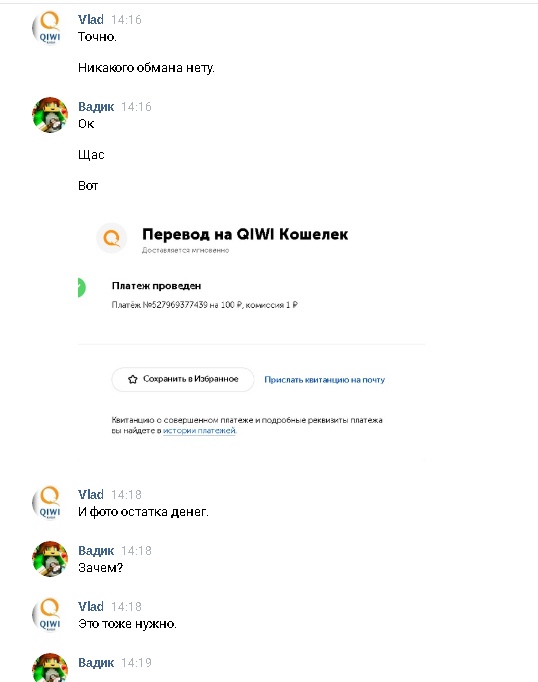Click Вадик's avatar next to 'Зачем?'
The height and width of the screenshot is (682, 538).
coord(50,559)
